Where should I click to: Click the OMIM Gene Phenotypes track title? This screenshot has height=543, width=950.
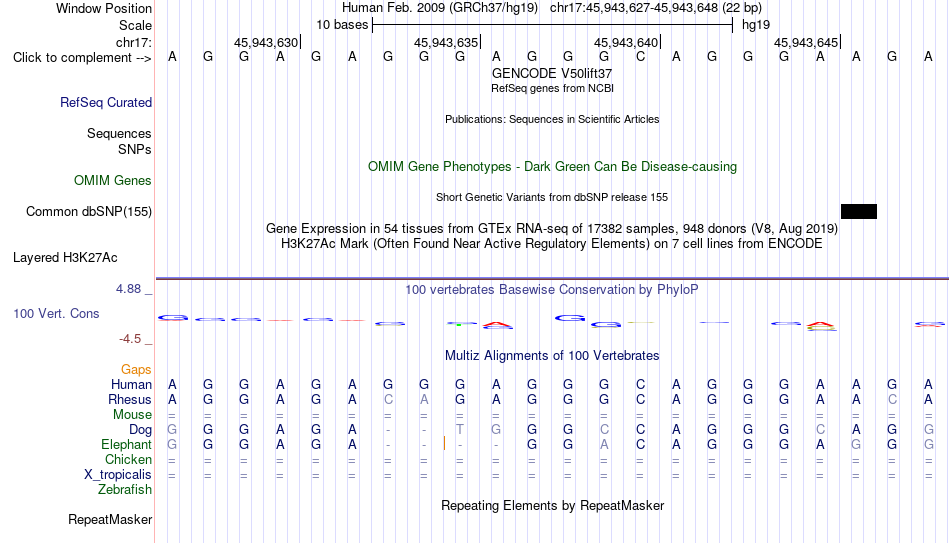(552, 167)
